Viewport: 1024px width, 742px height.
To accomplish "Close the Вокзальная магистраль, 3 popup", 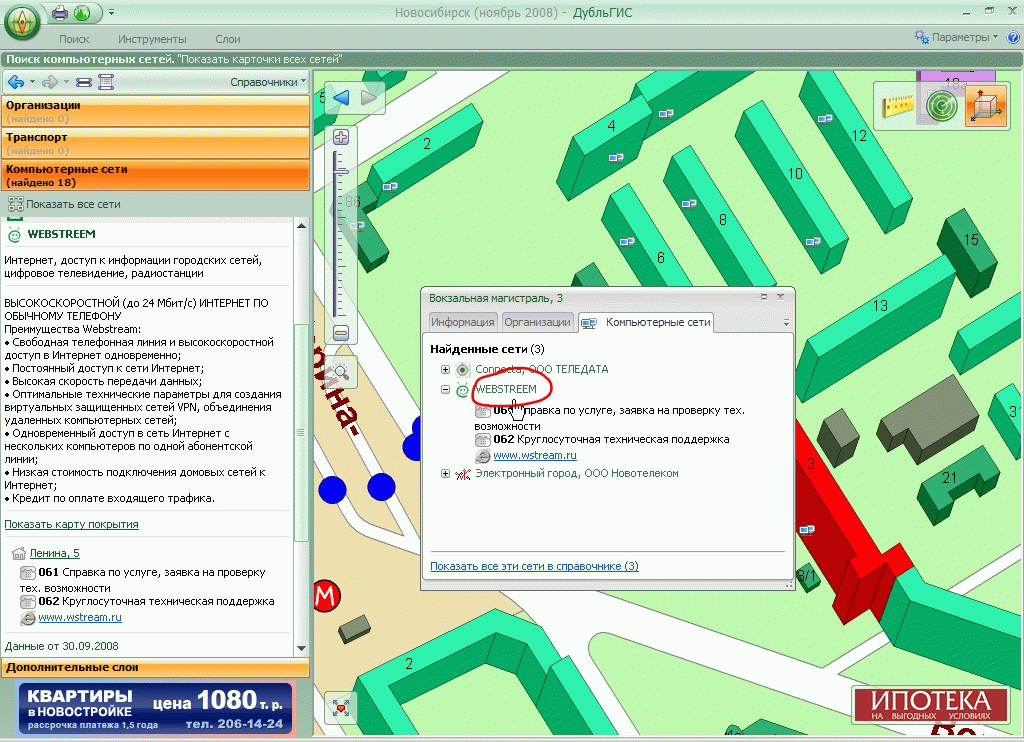I will 780,297.
